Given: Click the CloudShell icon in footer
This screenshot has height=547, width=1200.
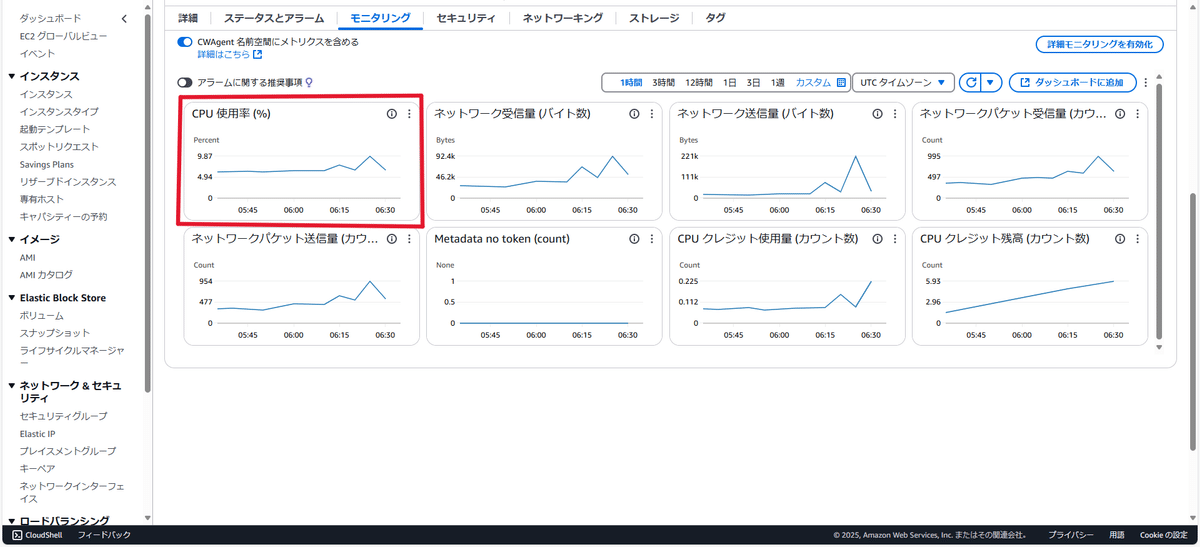Looking at the screenshot, I should pyautogui.click(x=18, y=535).
